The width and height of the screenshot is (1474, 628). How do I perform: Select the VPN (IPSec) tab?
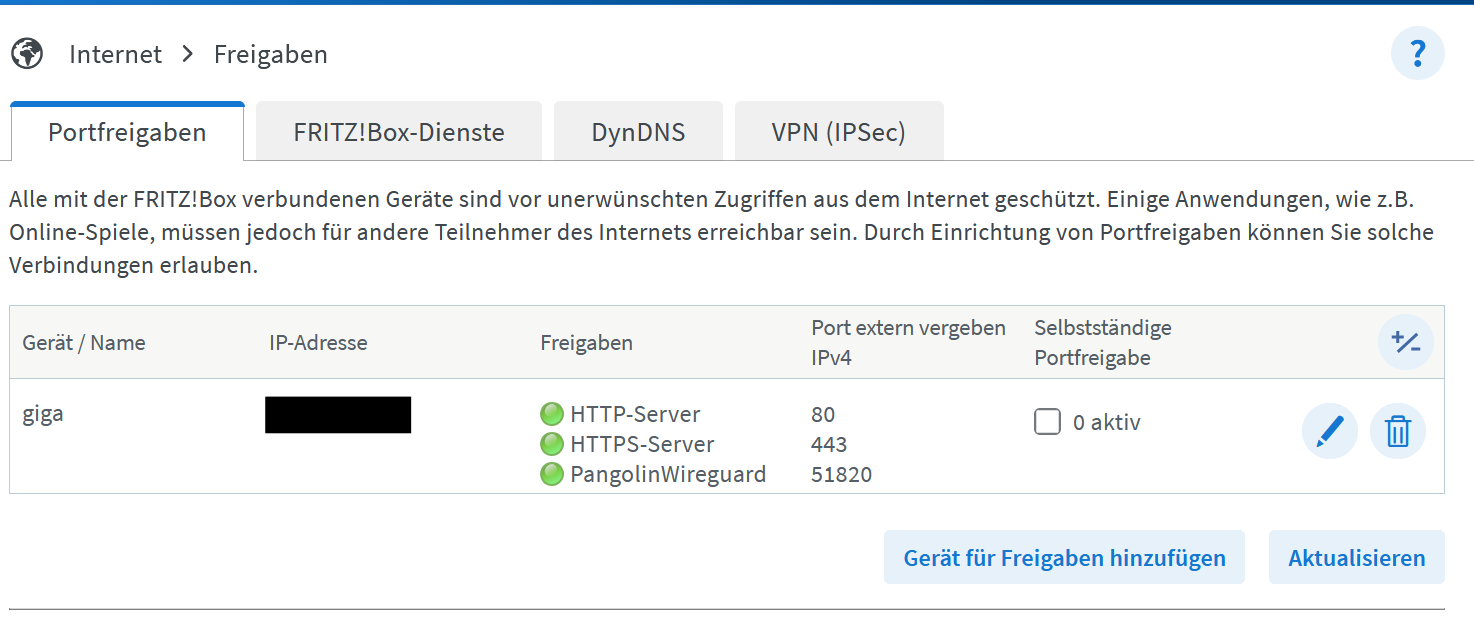838,132
